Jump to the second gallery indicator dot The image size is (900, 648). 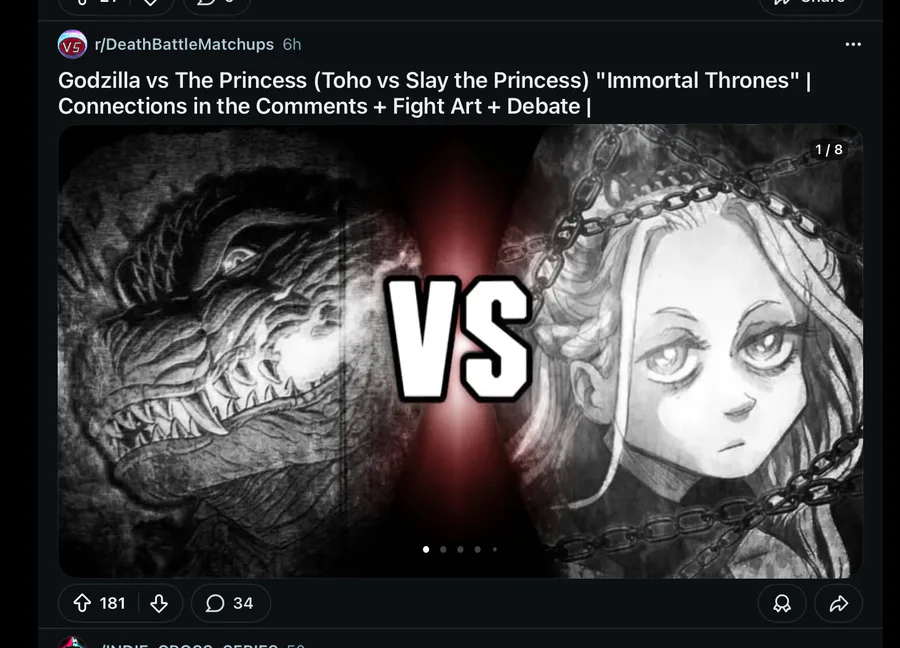click(443, 549)
